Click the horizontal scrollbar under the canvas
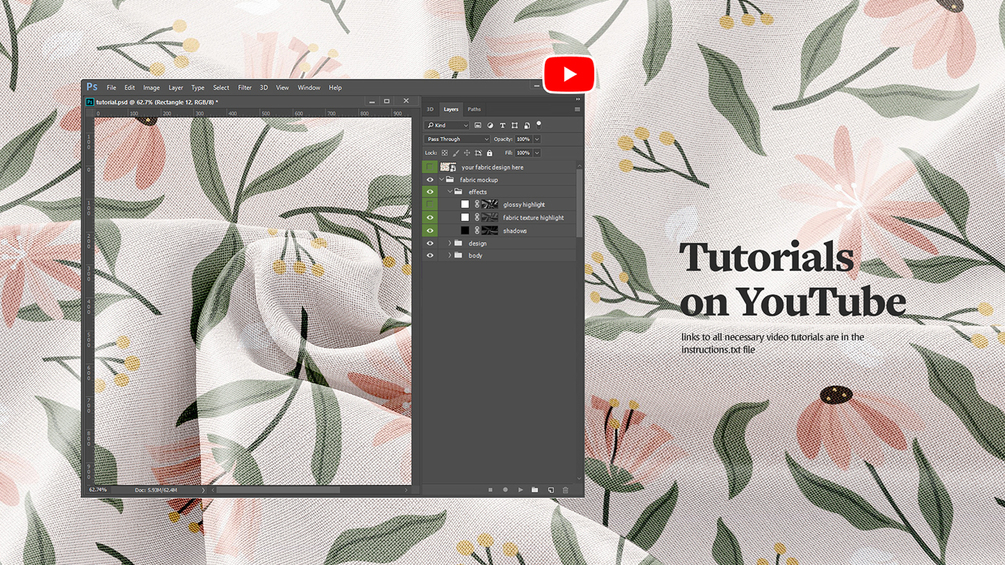The width and height of the screenshot is (1005, 565). pyautogui.click(x=278, y=490)
